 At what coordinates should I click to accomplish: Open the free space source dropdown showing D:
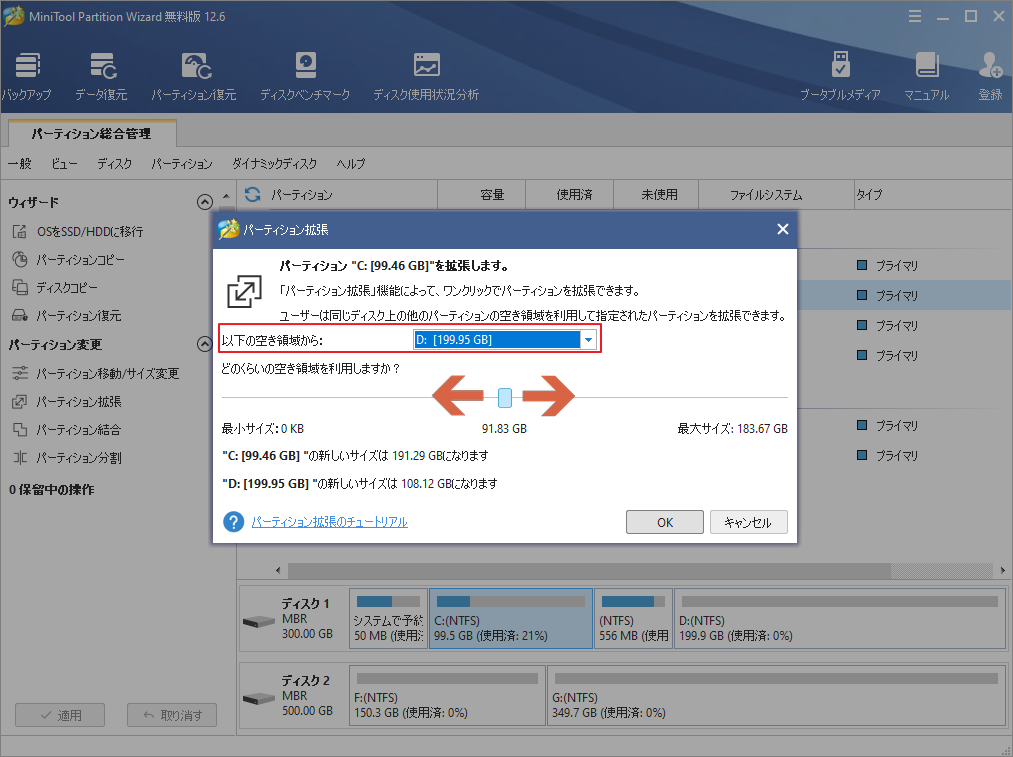587,339
